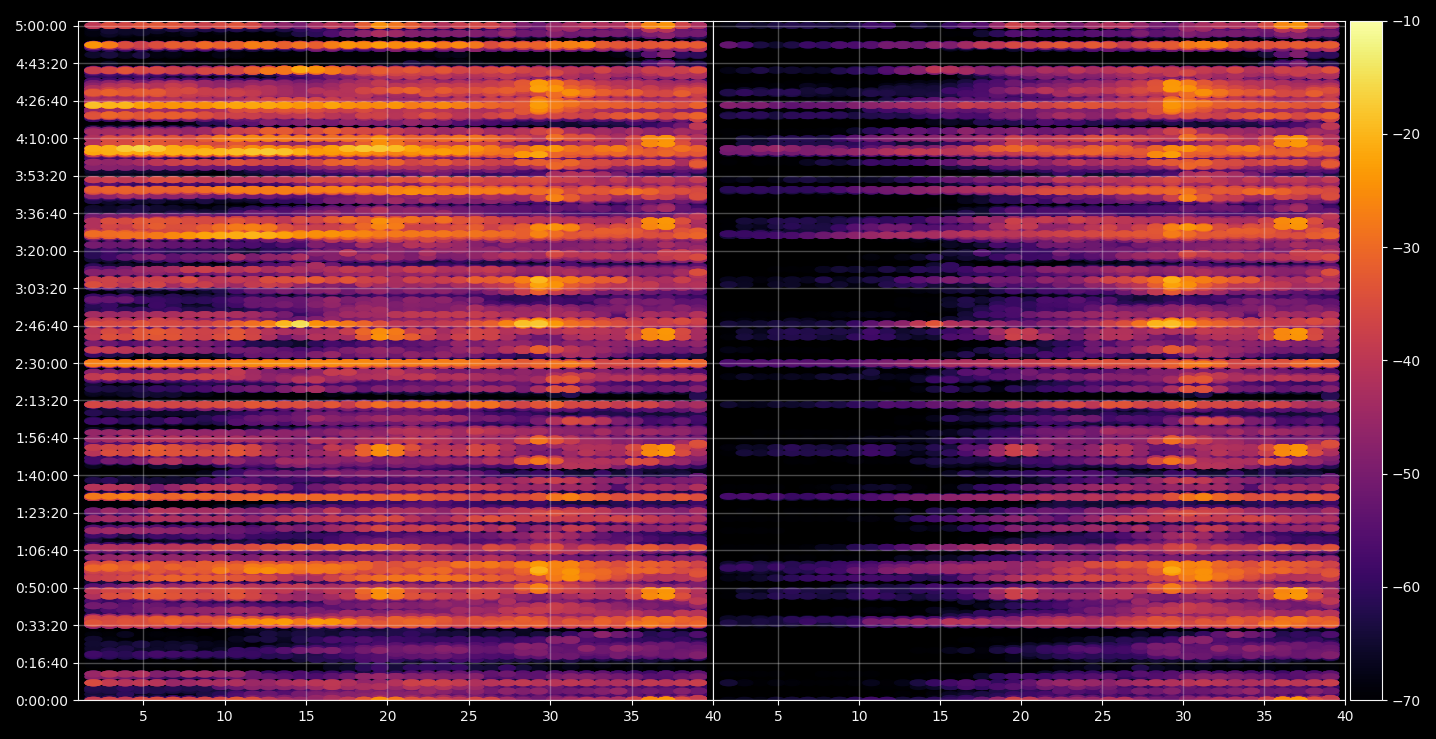The width and height of the screenshot is (1436, 739).
Task: Select x-axis label 20 of right heatmap
Action: [x=1021, y=716]
